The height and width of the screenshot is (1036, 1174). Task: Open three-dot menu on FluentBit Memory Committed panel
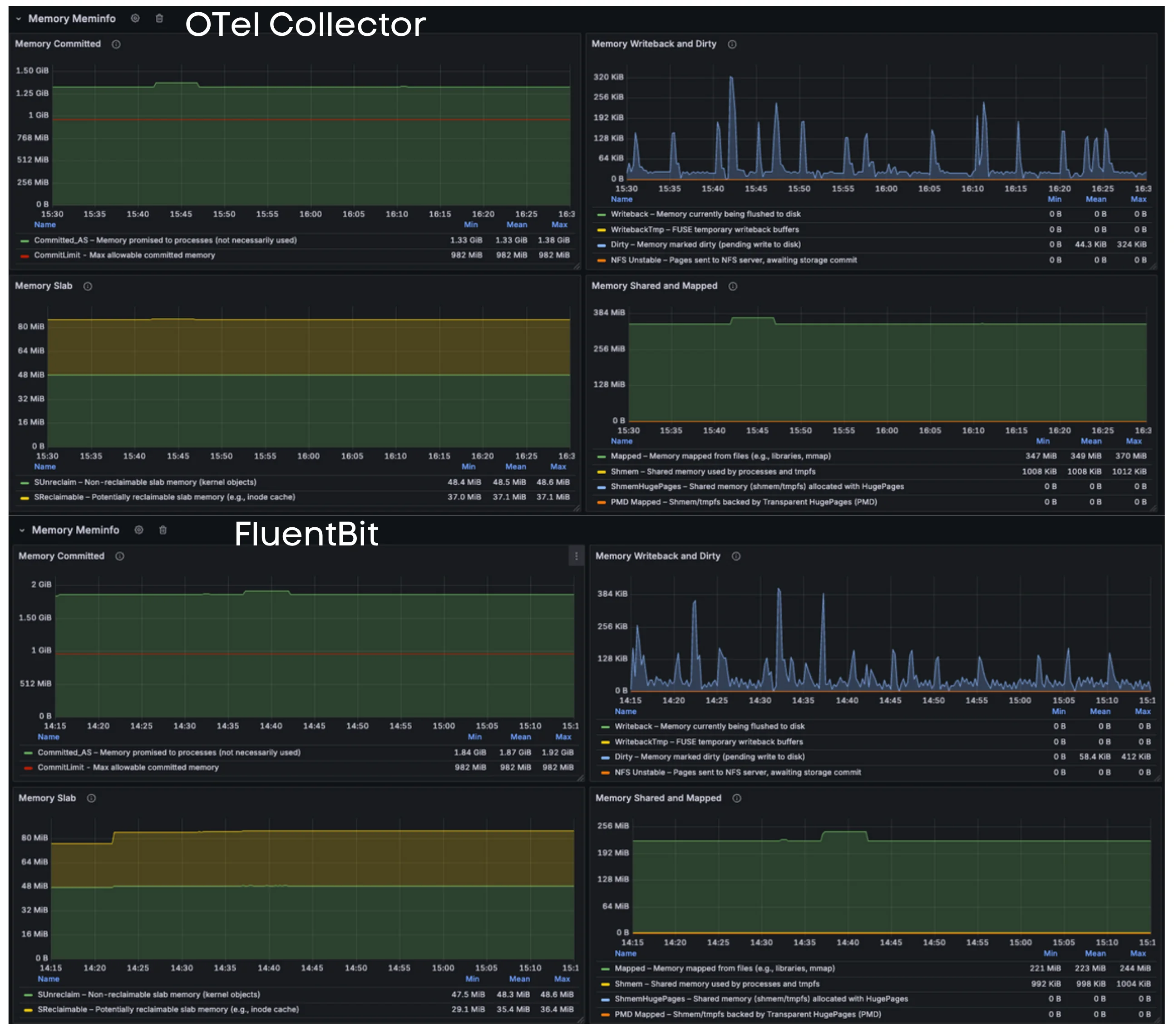576,555
